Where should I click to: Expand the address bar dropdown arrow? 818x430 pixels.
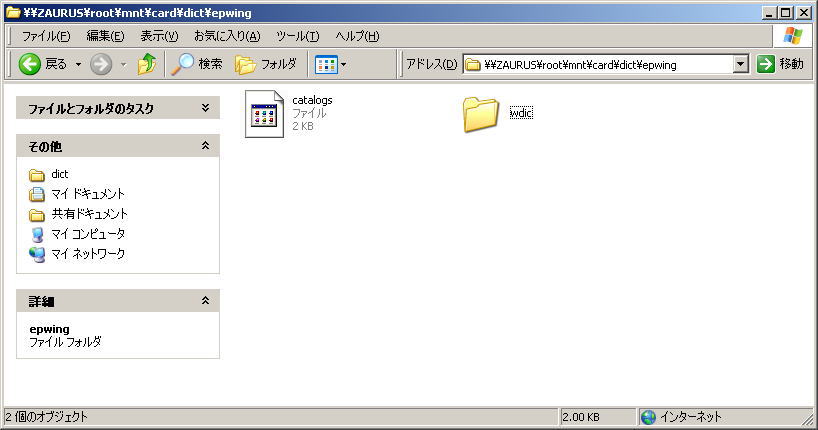[x=741, y=65]
